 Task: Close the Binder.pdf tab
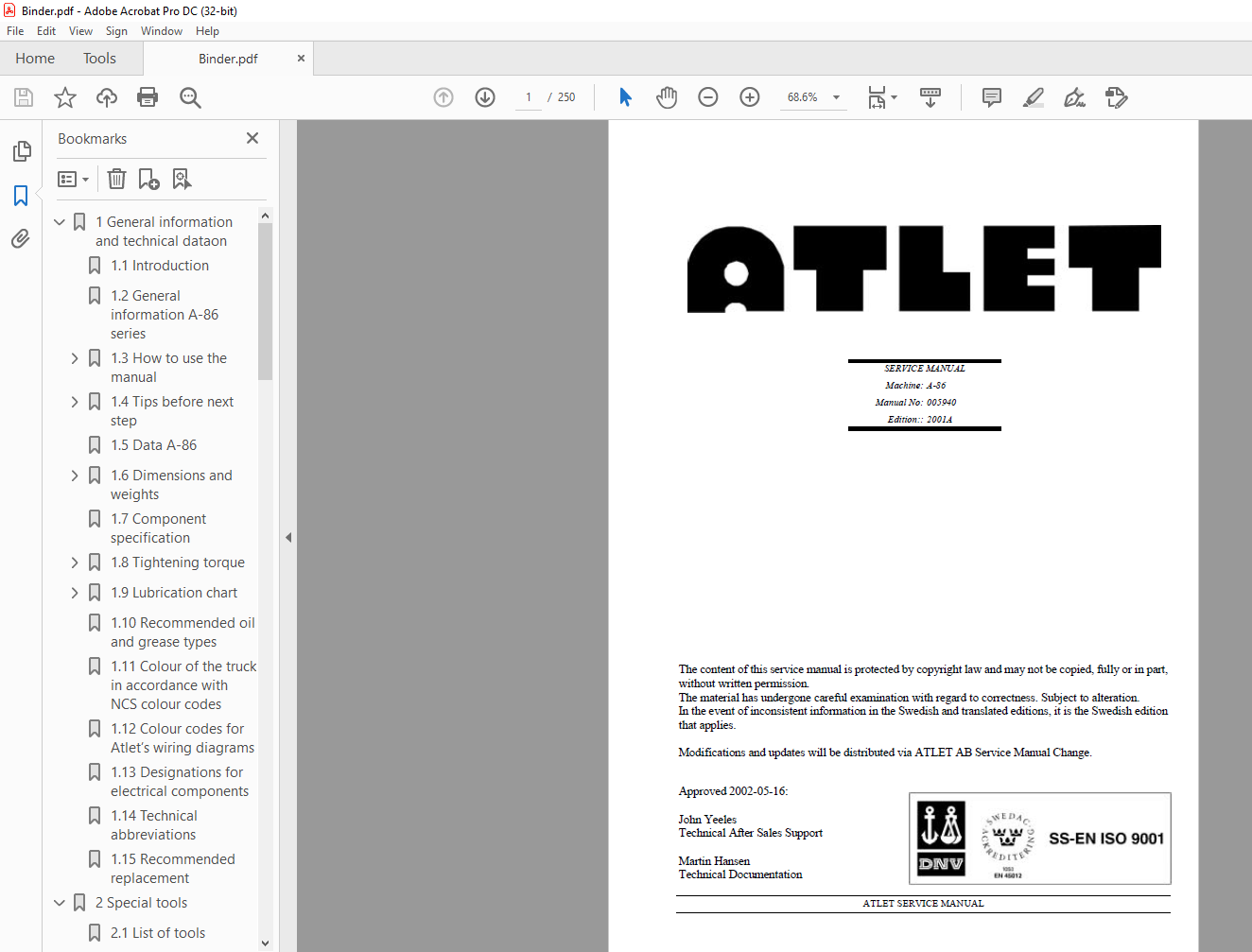click(301, 59)
